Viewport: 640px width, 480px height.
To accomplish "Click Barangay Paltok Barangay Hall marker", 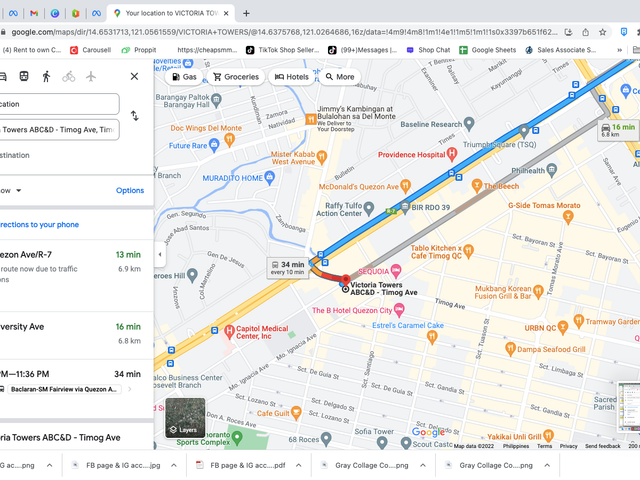I will pos(216,100).
